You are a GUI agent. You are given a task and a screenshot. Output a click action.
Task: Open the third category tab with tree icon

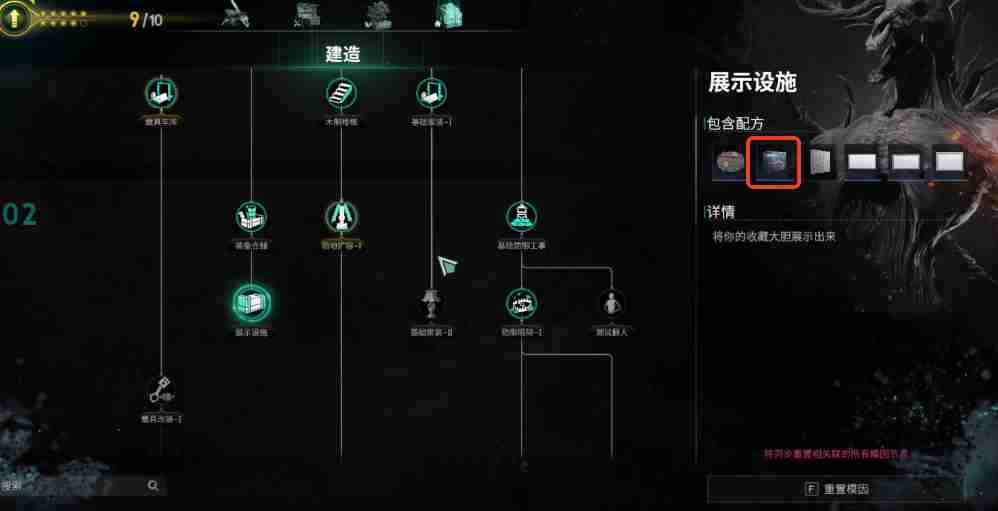pyautogui.click(x=377, y=14)
